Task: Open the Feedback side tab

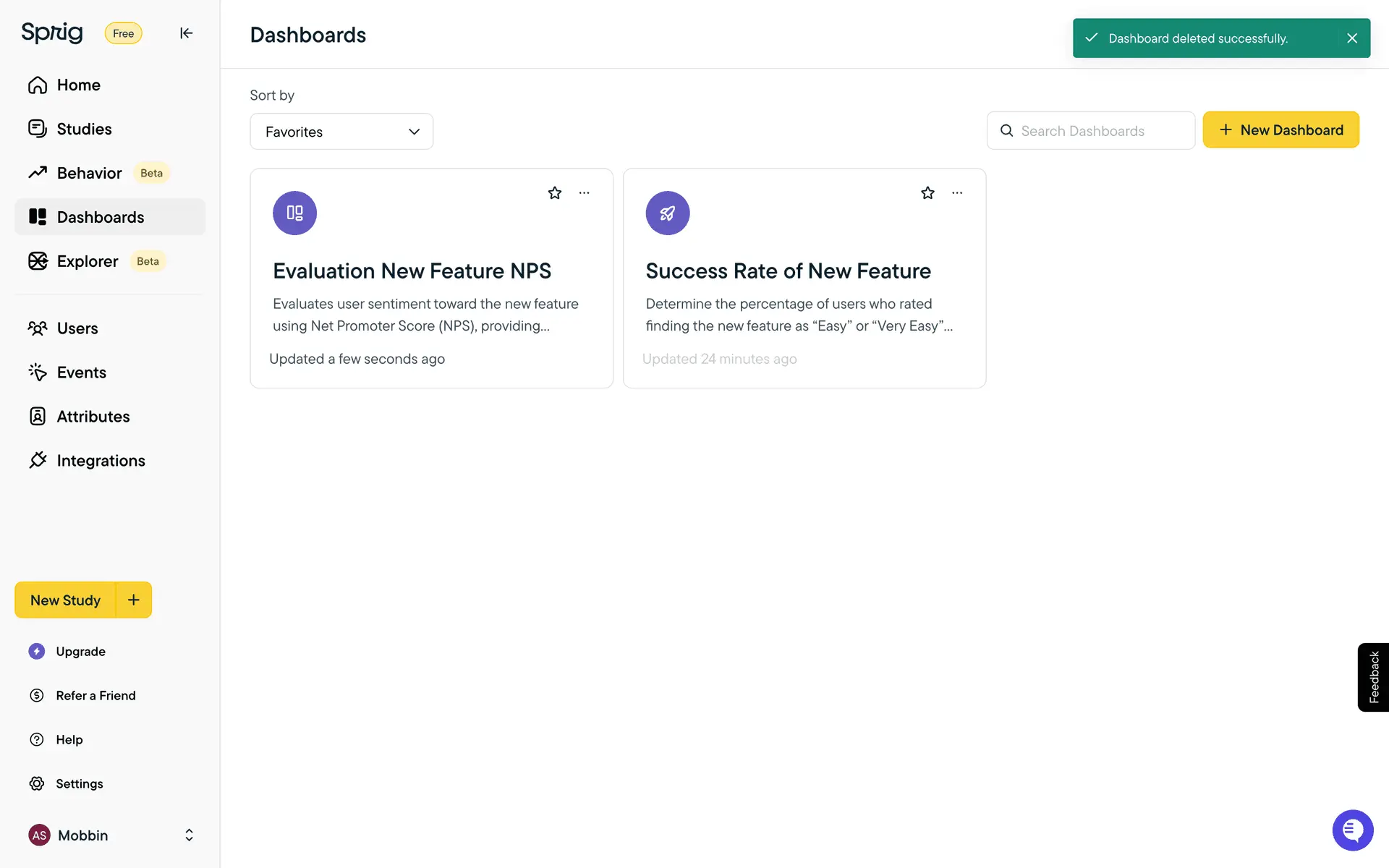Action: pyautogui.click(x=1373, y=677)
